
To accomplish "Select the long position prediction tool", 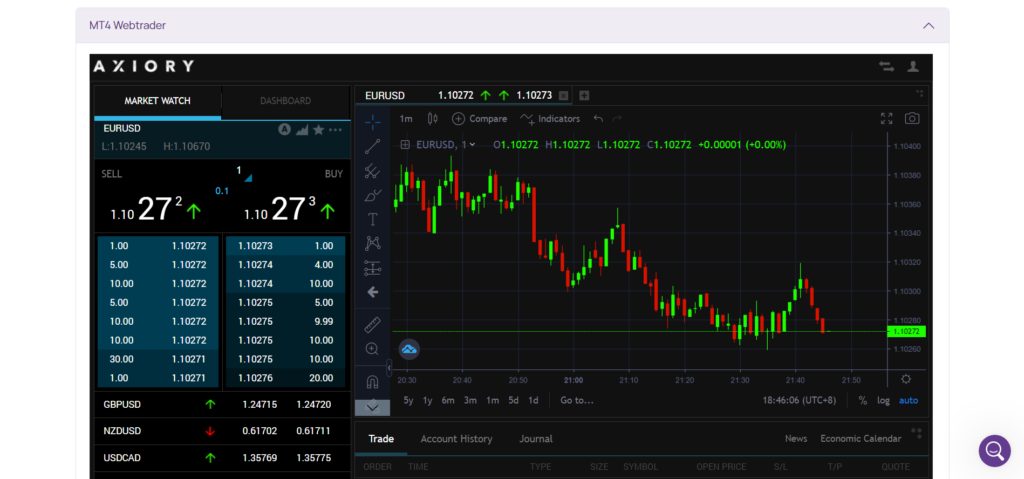I will click(373, 268).
